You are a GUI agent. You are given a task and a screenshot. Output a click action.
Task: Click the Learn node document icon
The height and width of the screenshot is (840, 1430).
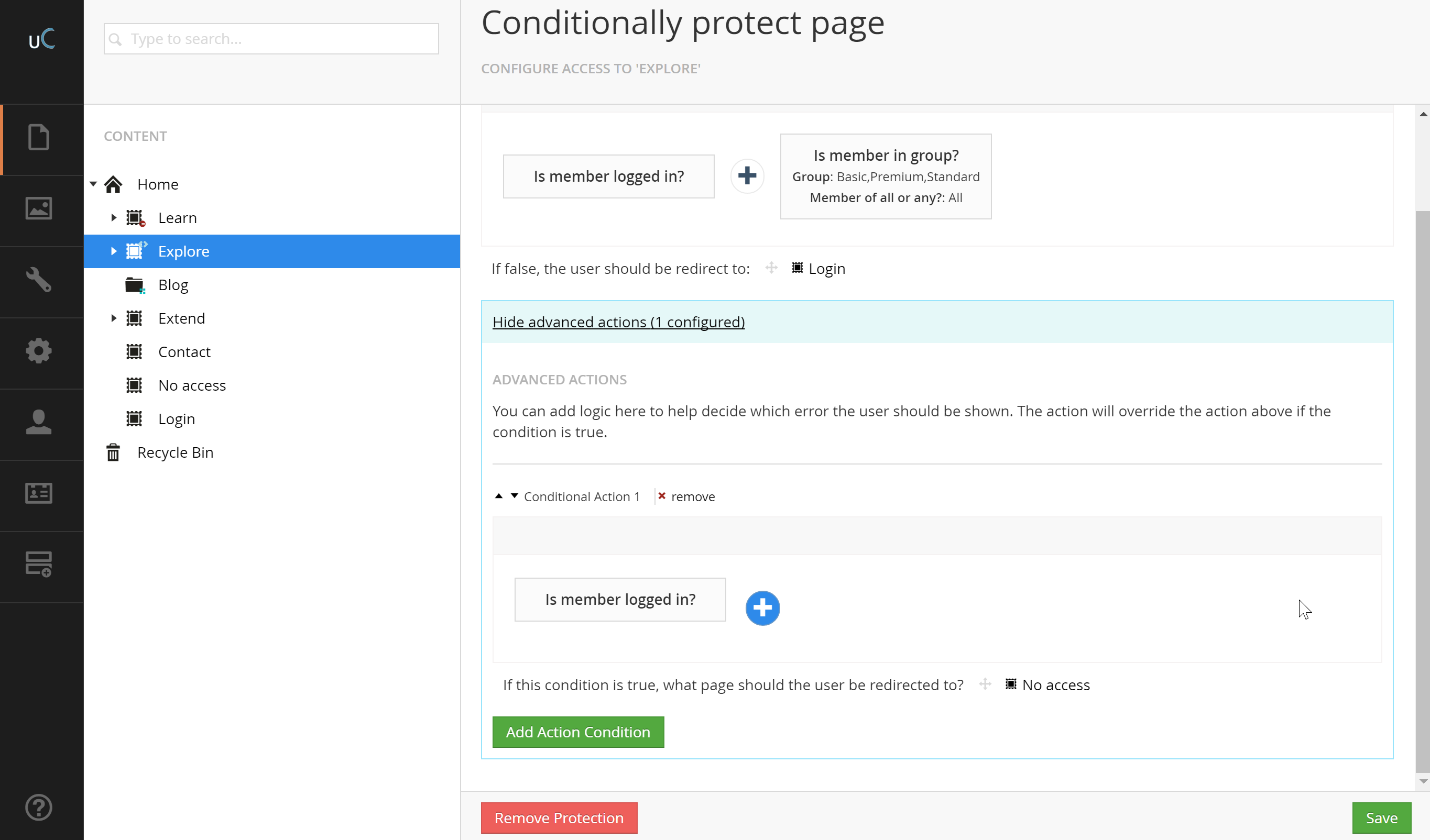pyautogui.click(x=135, y=218)
